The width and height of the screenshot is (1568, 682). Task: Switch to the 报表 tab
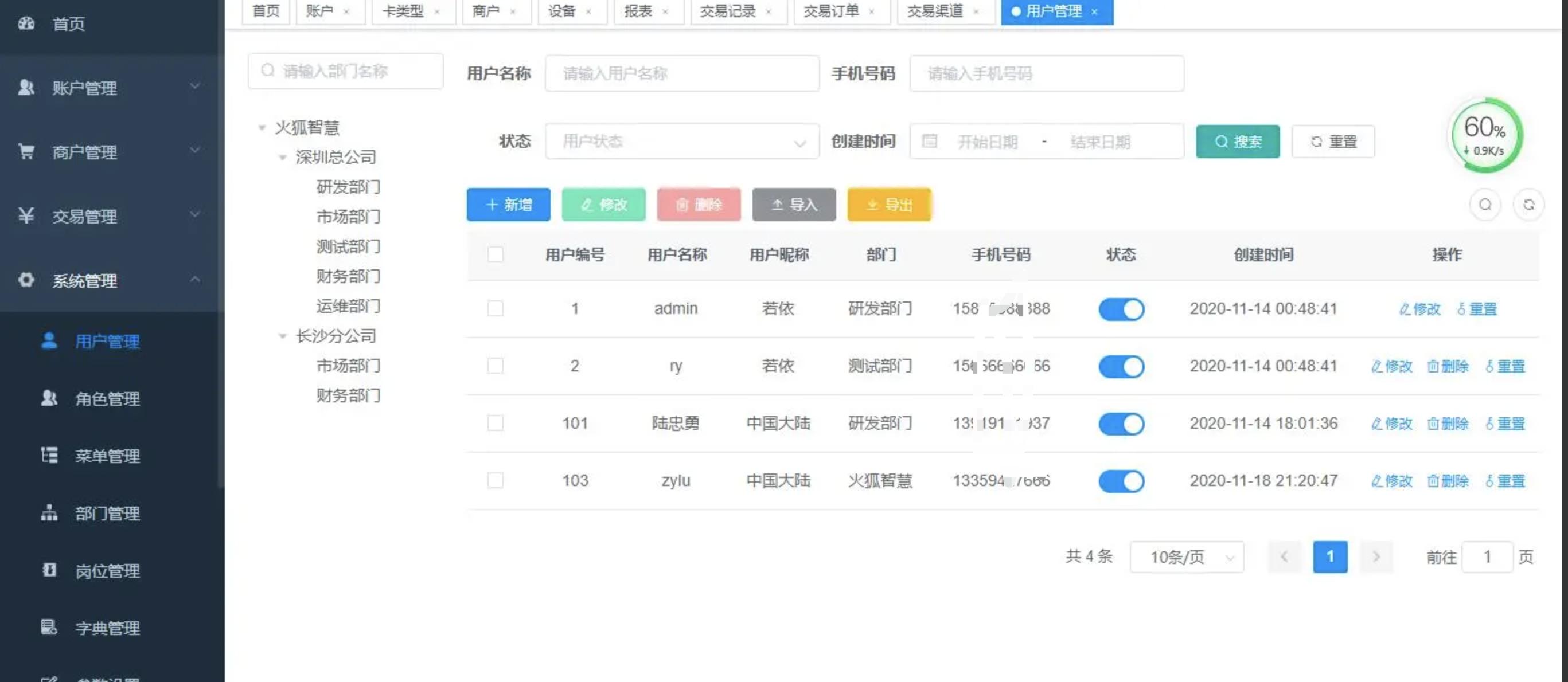coord(641,10)
